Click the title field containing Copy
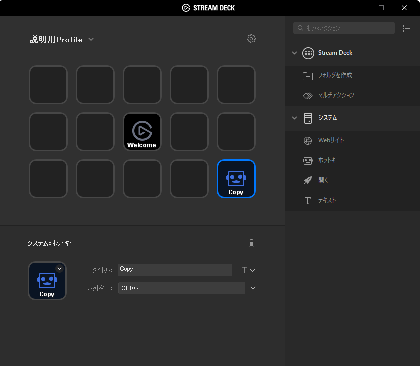 [175, 270]
